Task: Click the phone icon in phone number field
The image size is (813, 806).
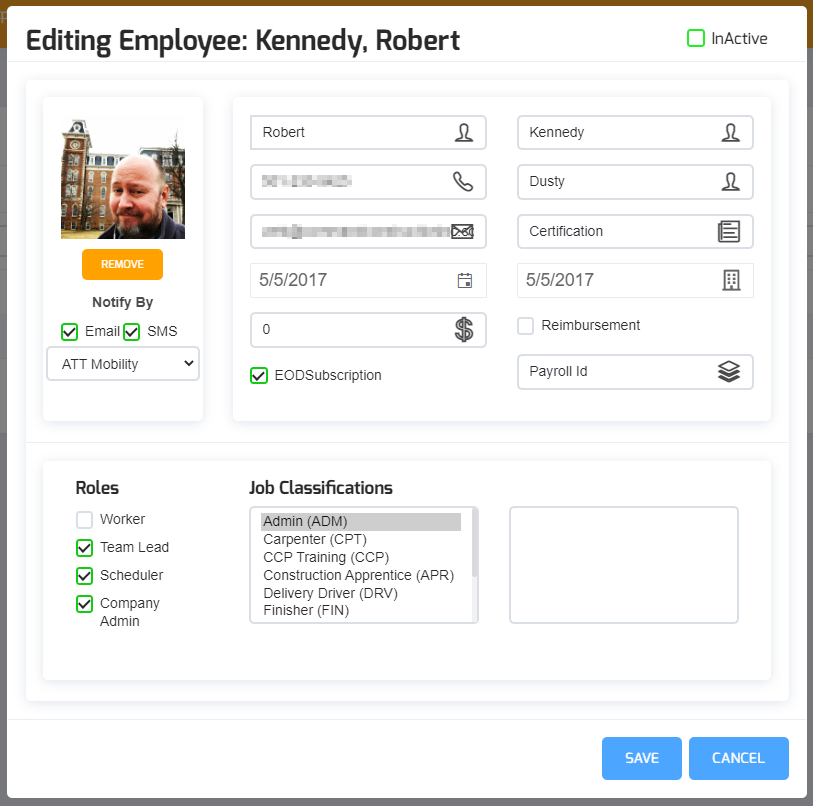Action: (463, 182)
